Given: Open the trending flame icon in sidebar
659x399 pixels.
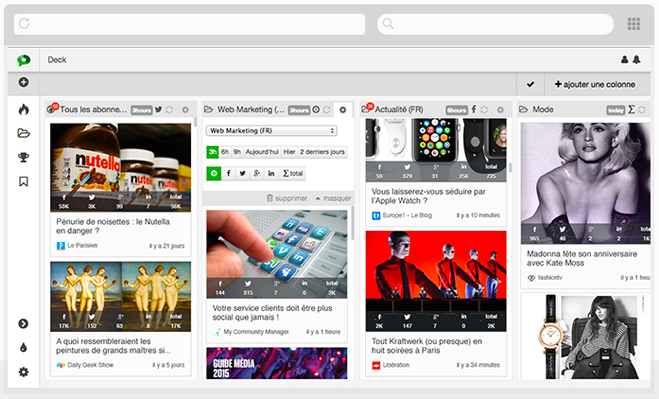Looking at the screenshot, I should click(24, 109).
